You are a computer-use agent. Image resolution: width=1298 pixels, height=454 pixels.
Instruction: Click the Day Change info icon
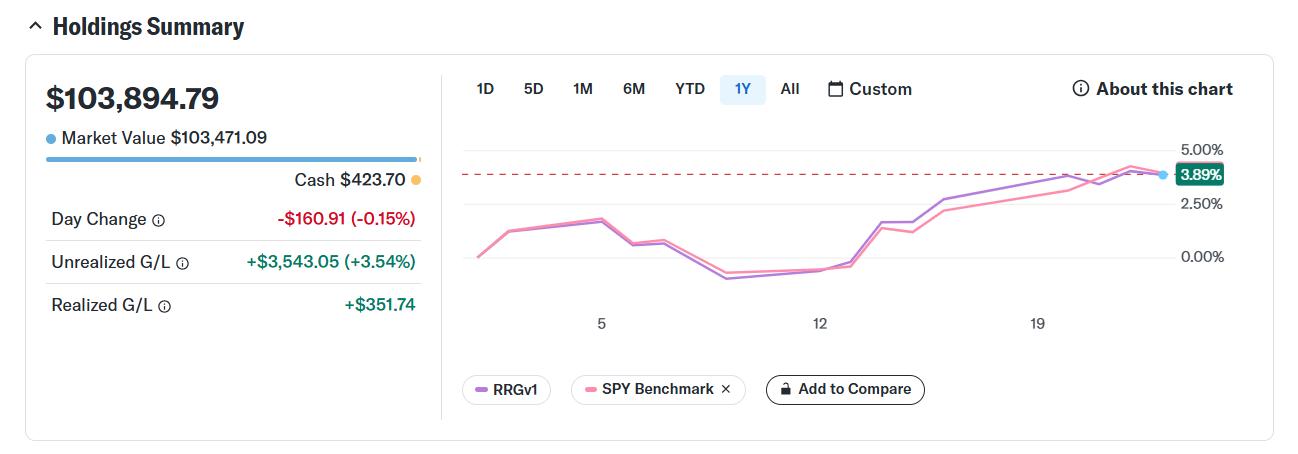click(x=158, y=220)
